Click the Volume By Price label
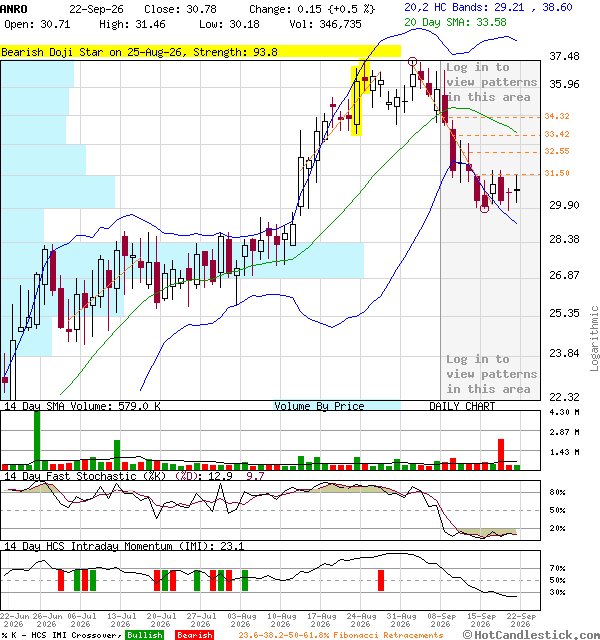The width and height of the screenshot is (600, 640). pyautogui.click(x=319, y=406)
